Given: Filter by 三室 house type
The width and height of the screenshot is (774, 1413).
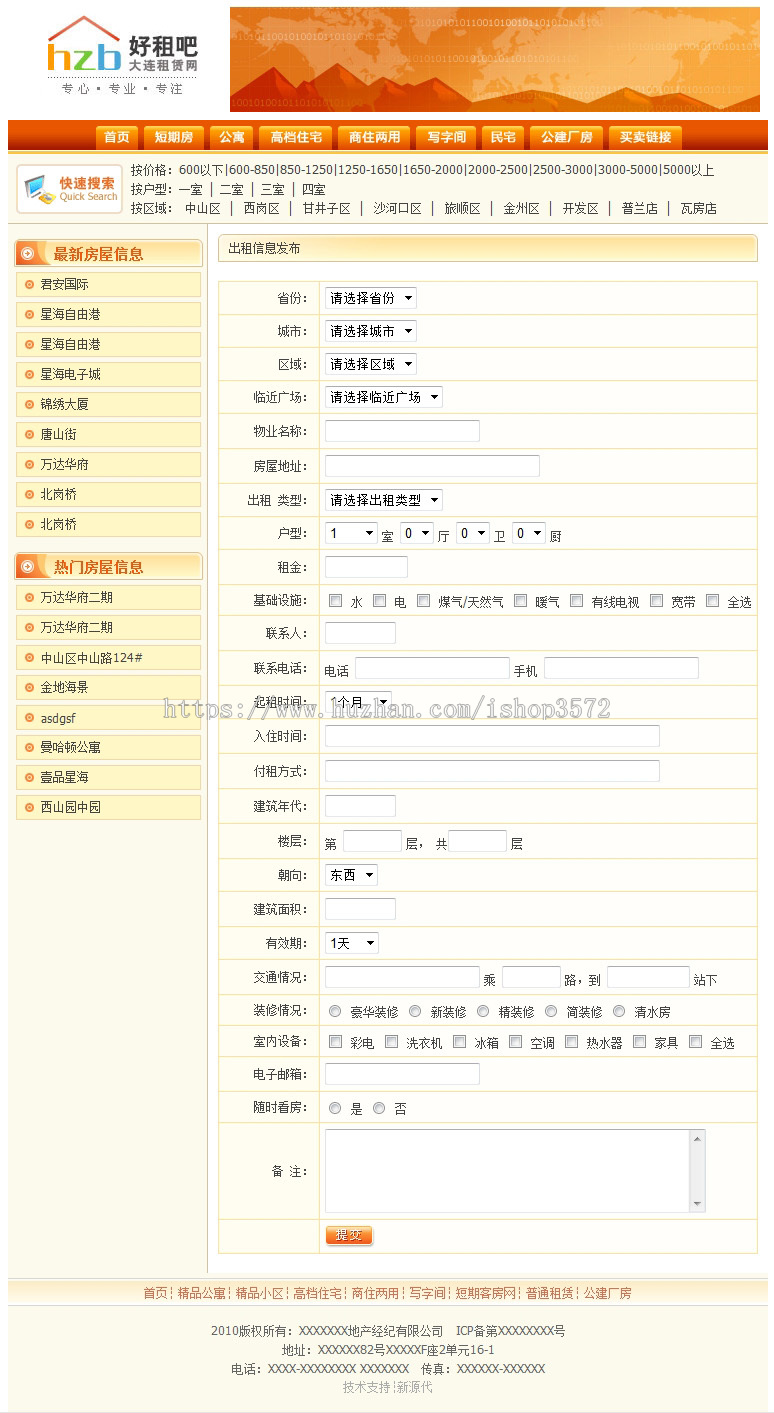Looking at the screenshot, I should [272, 189].
